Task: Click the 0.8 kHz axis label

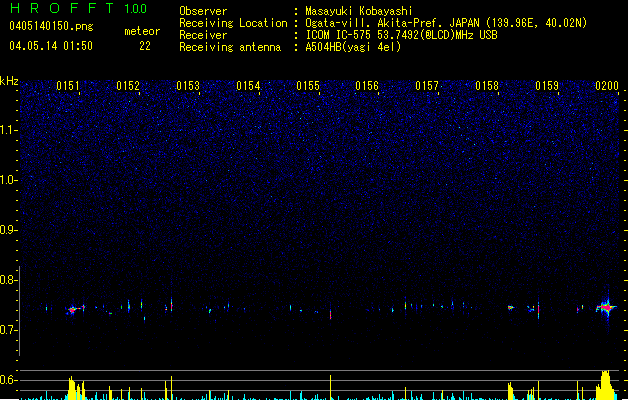Action: pos(8,280)
